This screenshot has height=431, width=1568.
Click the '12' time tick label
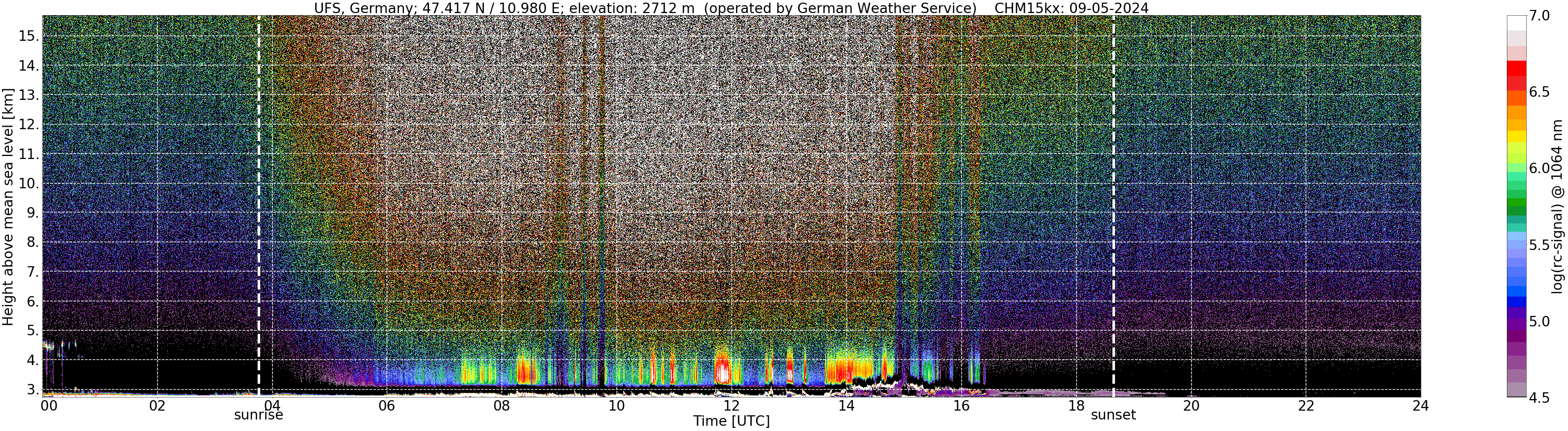tap(731, 406)
